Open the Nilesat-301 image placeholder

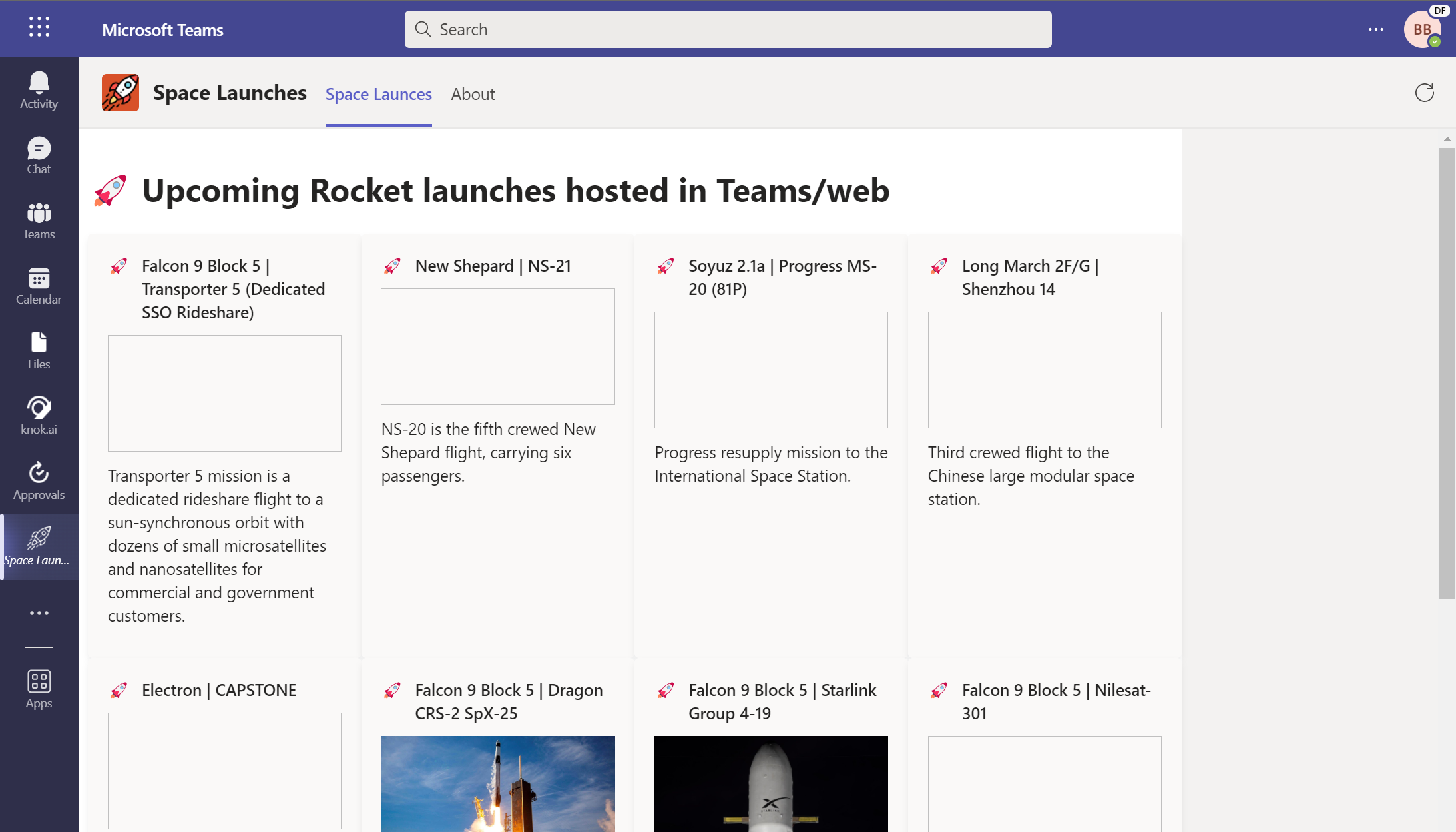pyautogui.click(x=1045, y=784)
